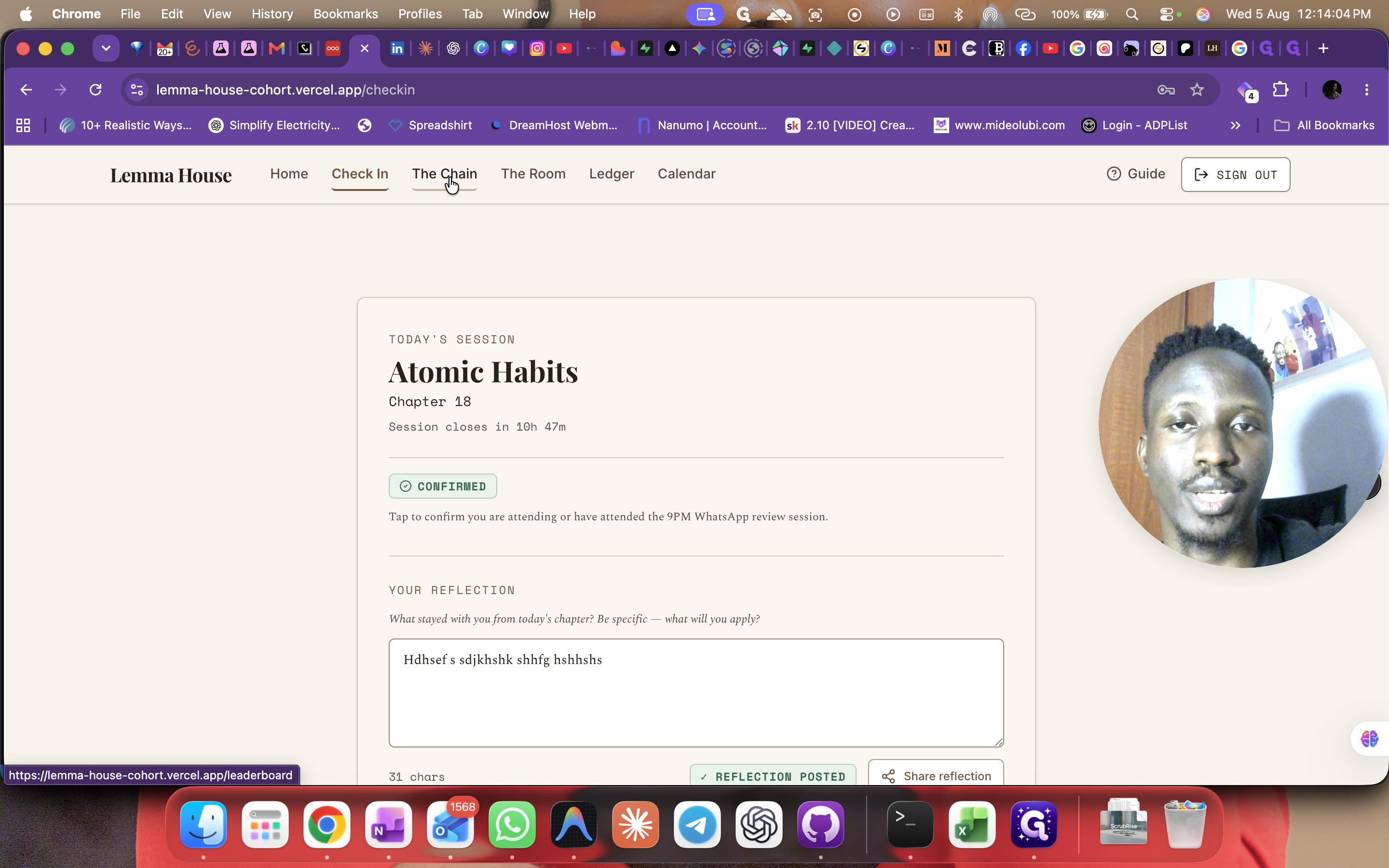Go to the Home page
This screenshot has width=1389, height=868.
(289, 174)
